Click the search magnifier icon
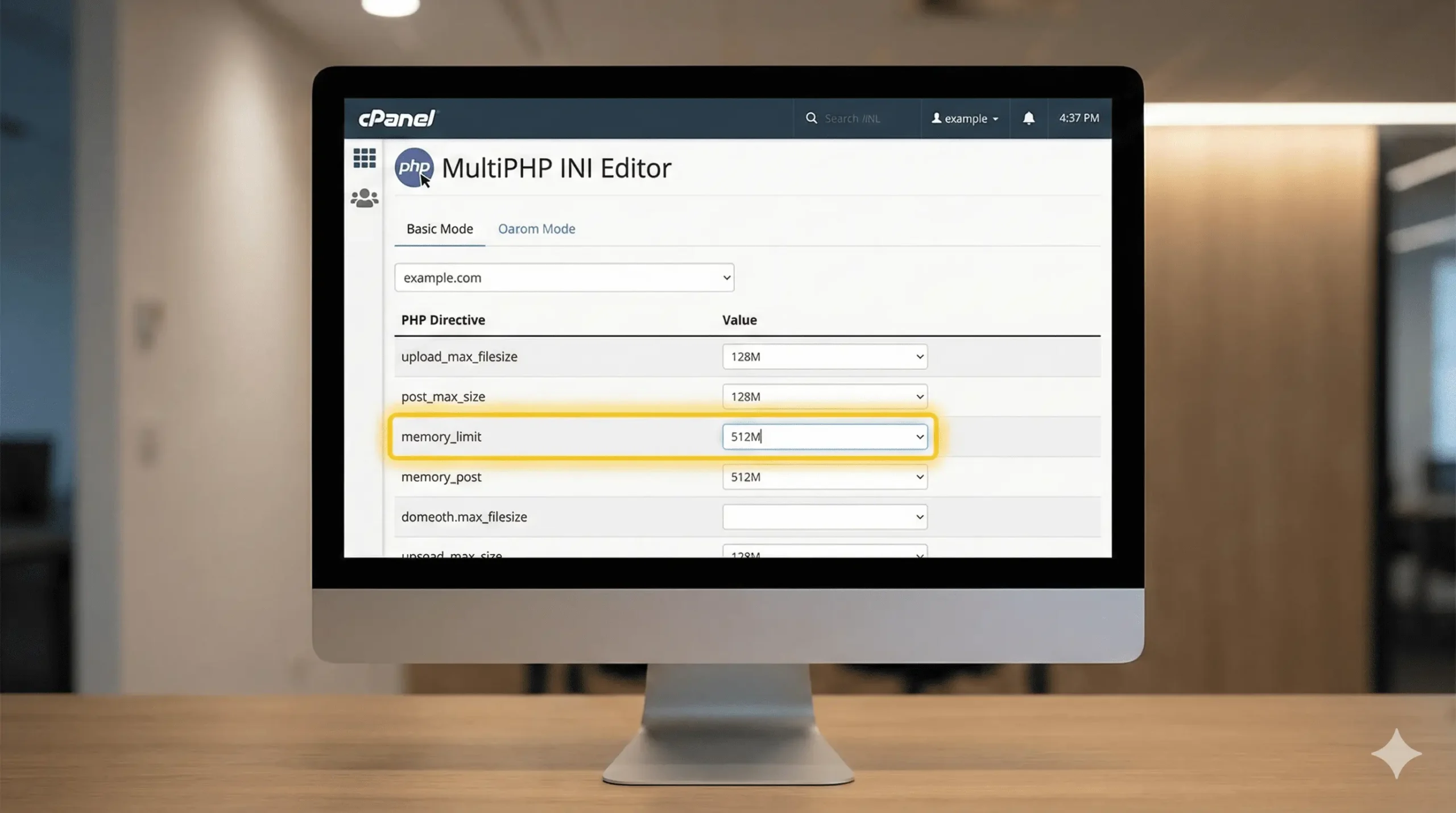1456x813 pixels. [x=811, y=118]
